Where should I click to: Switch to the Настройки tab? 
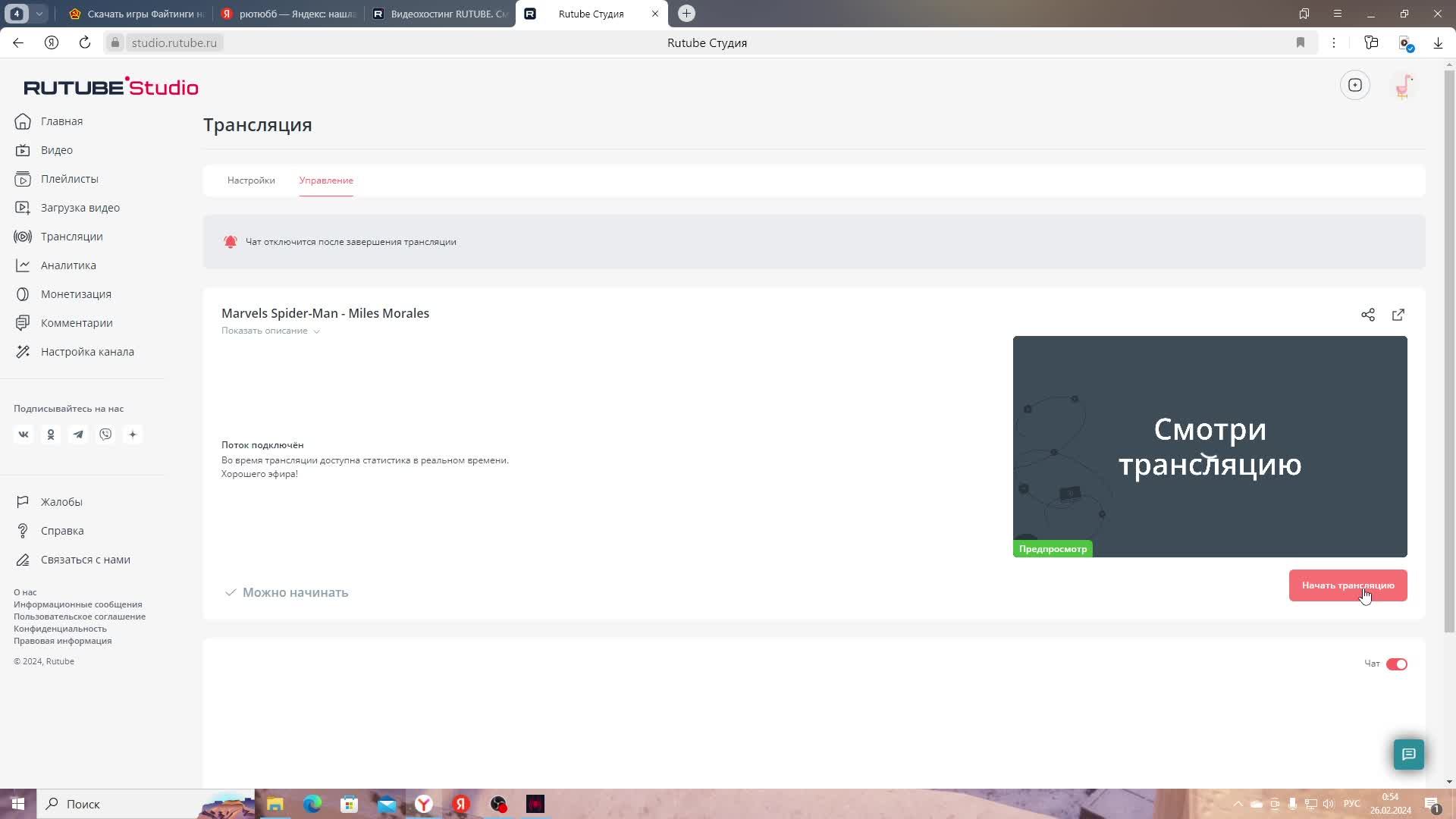click(x=251, y=180)
